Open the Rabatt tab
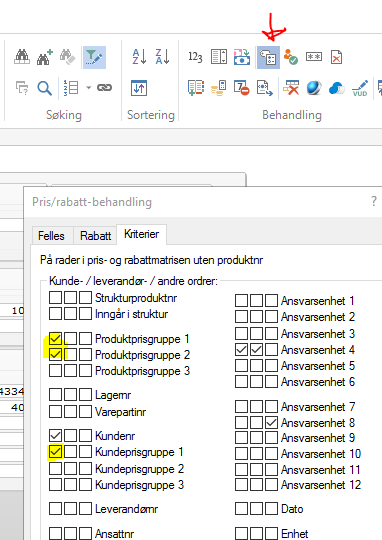 point(95,236)
